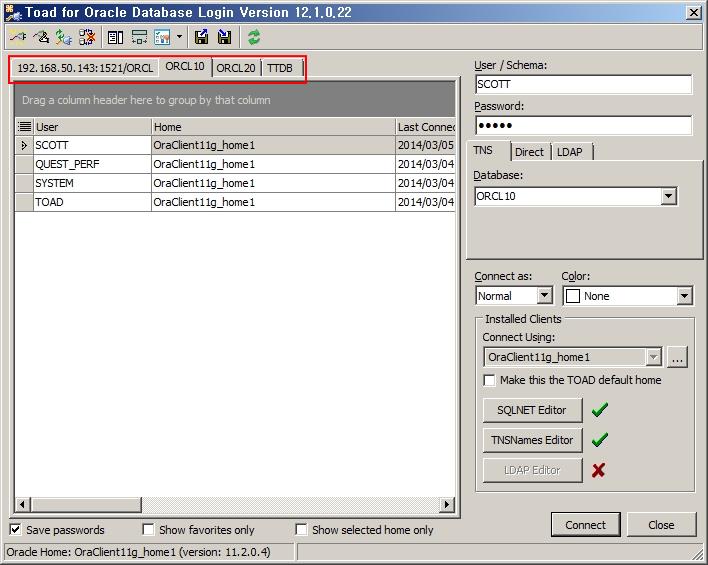Uncheck the Save passwords checkbox
The height and width of the screenshot is (565, 708).
pyautogui.click(x=16, y=530)
